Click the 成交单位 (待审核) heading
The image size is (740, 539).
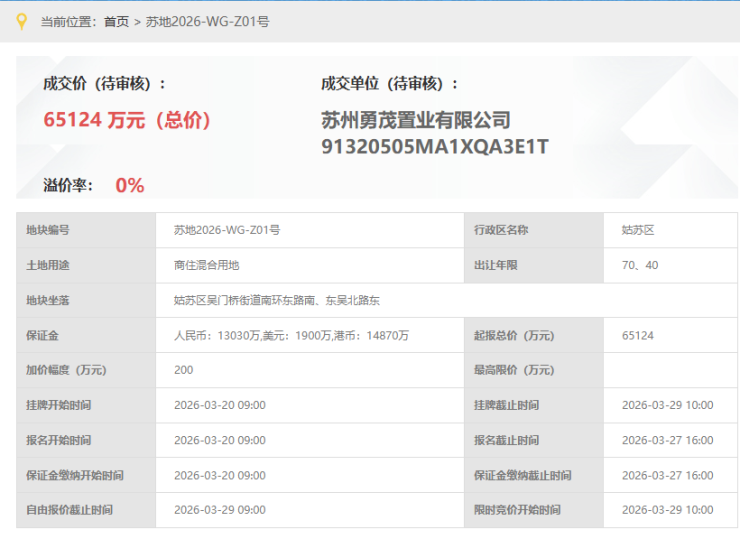tap(389, 84)
